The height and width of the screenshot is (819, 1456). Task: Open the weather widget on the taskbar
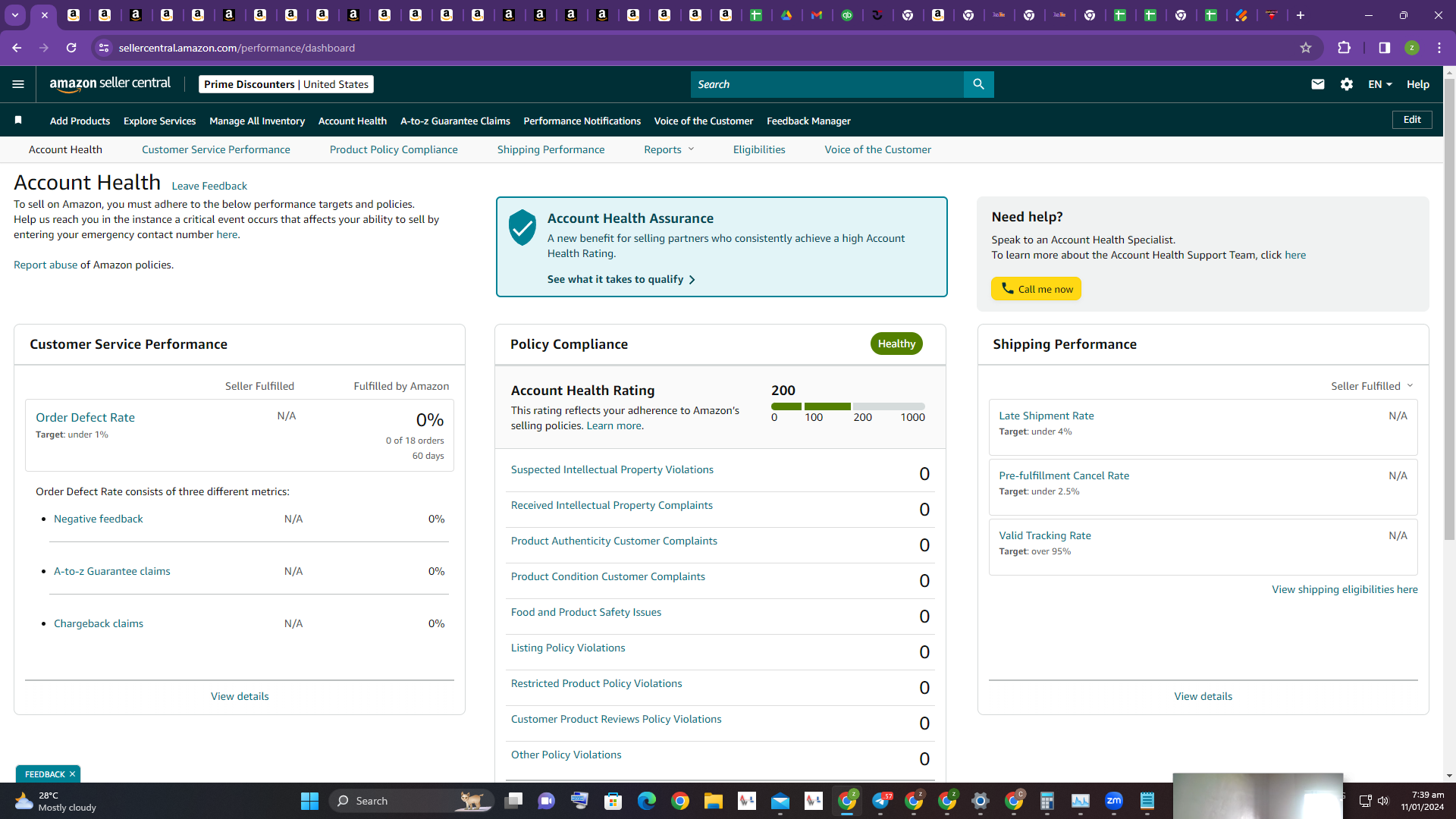(x=56, y=801)
